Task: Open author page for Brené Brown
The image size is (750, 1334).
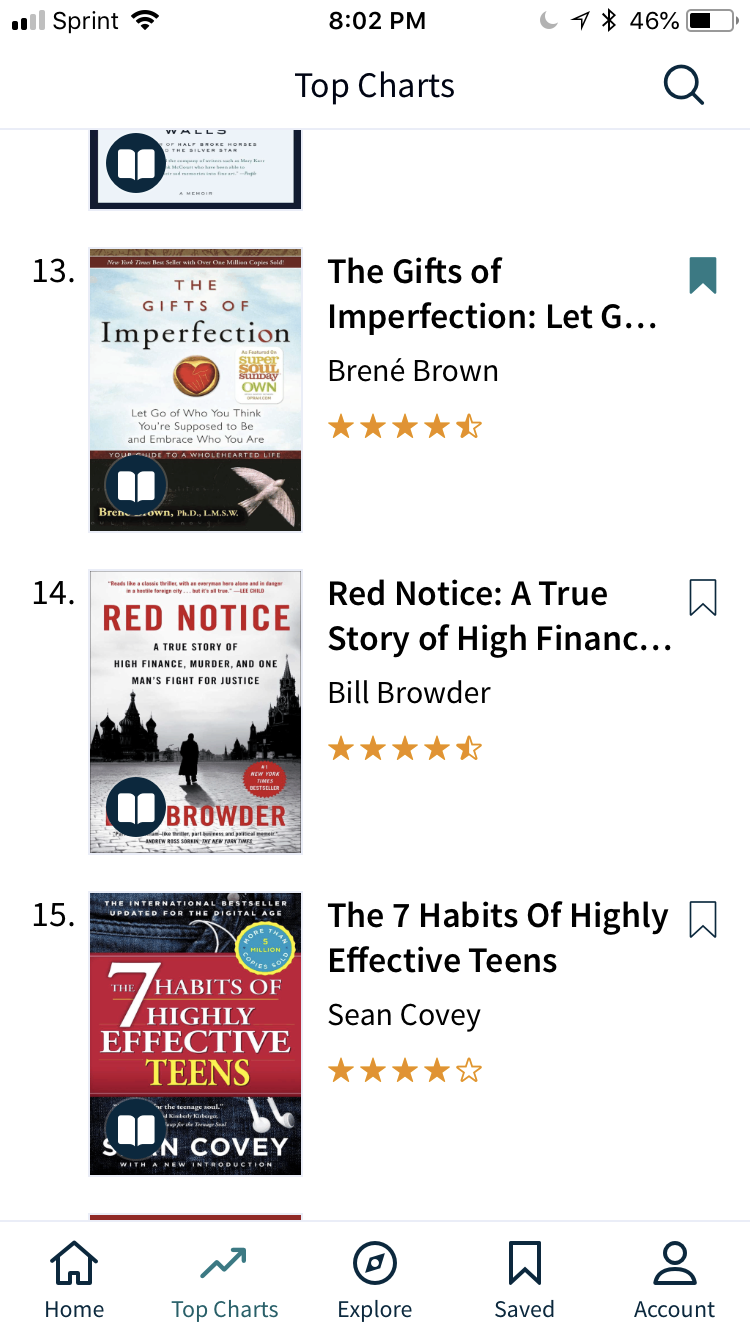Action: pos(413,370)
